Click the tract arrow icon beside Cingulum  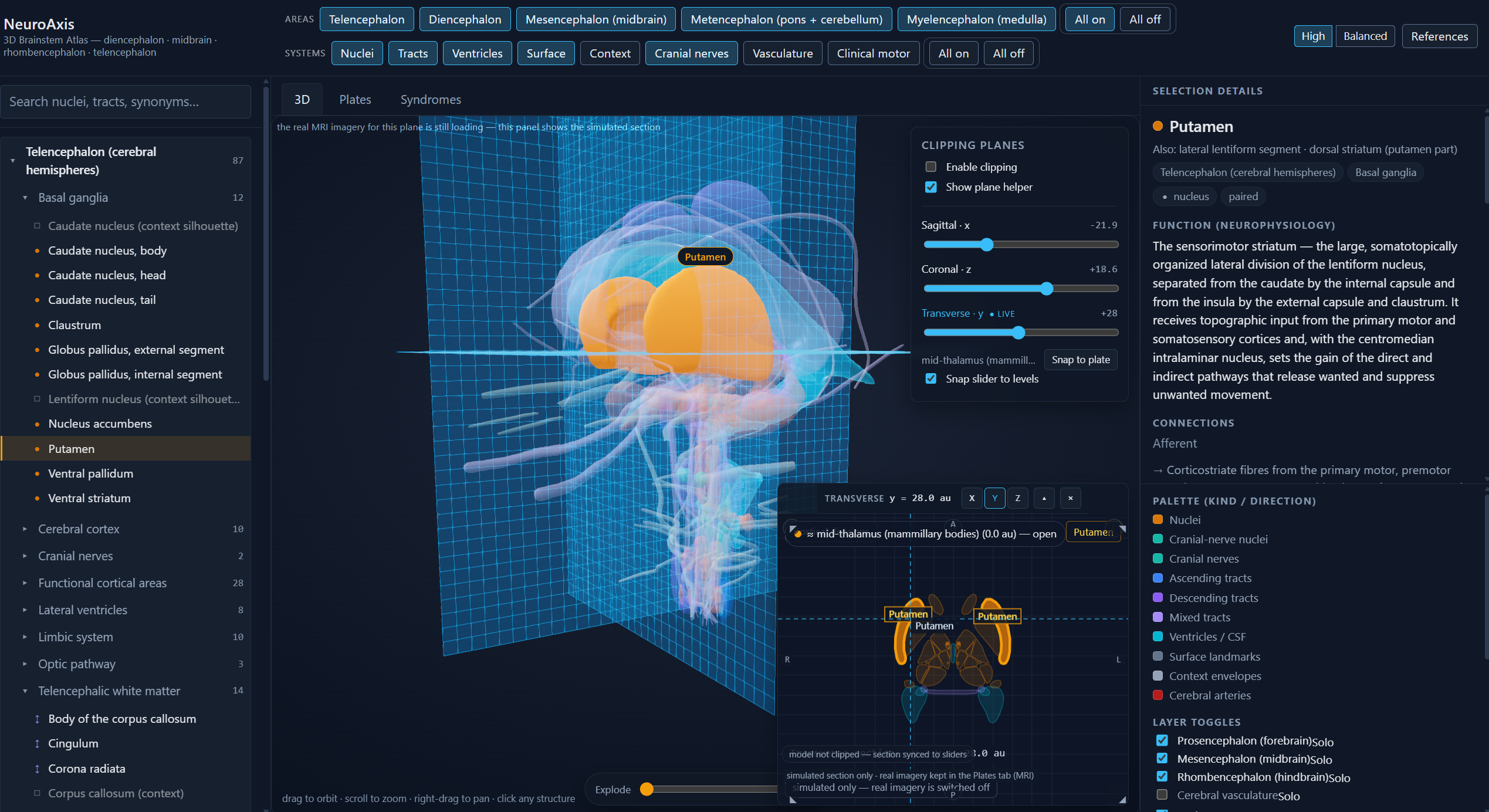pyautogui.click(x=37, y=744)
